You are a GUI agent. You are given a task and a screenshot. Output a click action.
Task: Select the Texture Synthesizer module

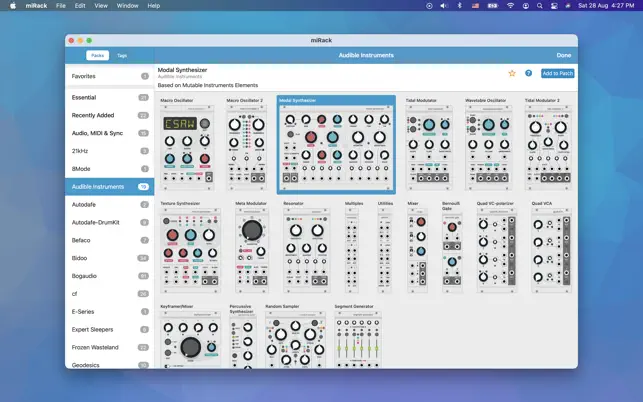190,250
